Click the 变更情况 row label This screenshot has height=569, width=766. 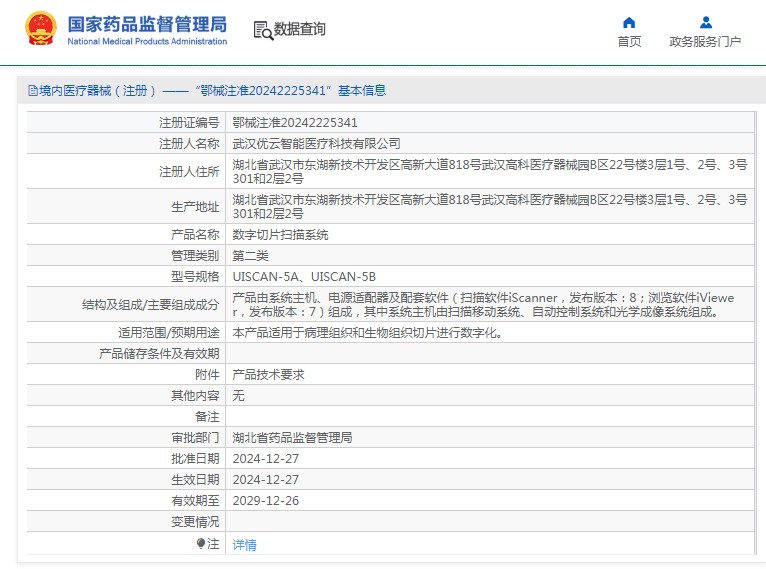pos(195,522)
